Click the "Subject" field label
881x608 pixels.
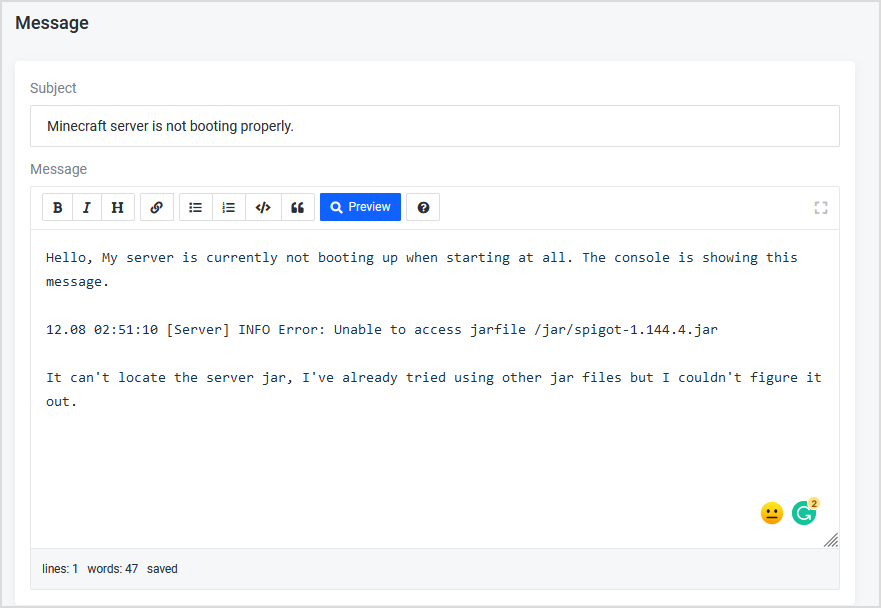click(53, 88)
